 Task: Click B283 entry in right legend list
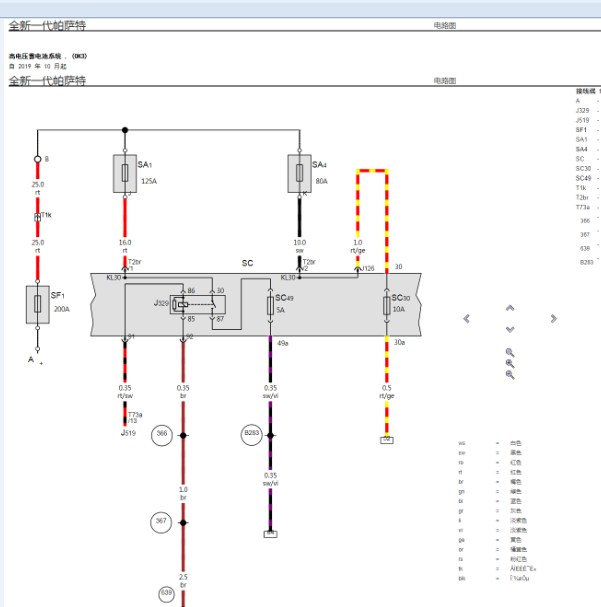586,262
